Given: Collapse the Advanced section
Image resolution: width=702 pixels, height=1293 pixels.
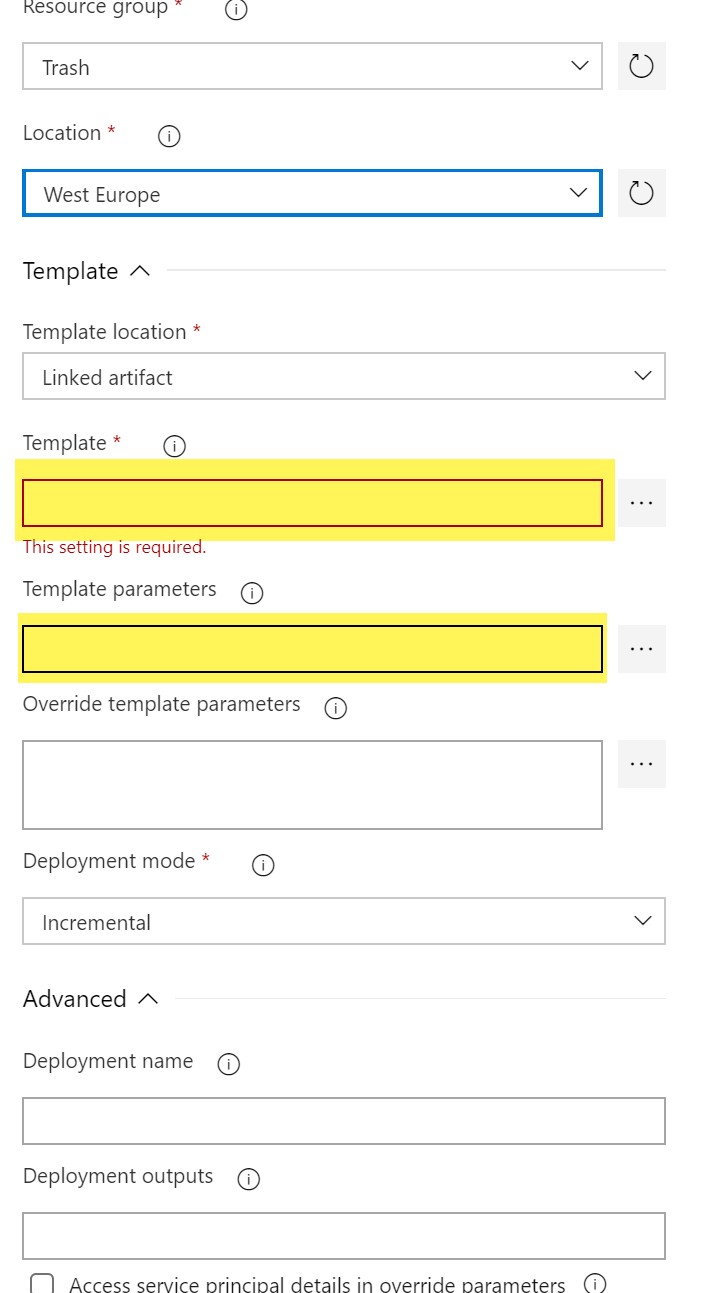Looking at the screenshot, I should point(148,999).
